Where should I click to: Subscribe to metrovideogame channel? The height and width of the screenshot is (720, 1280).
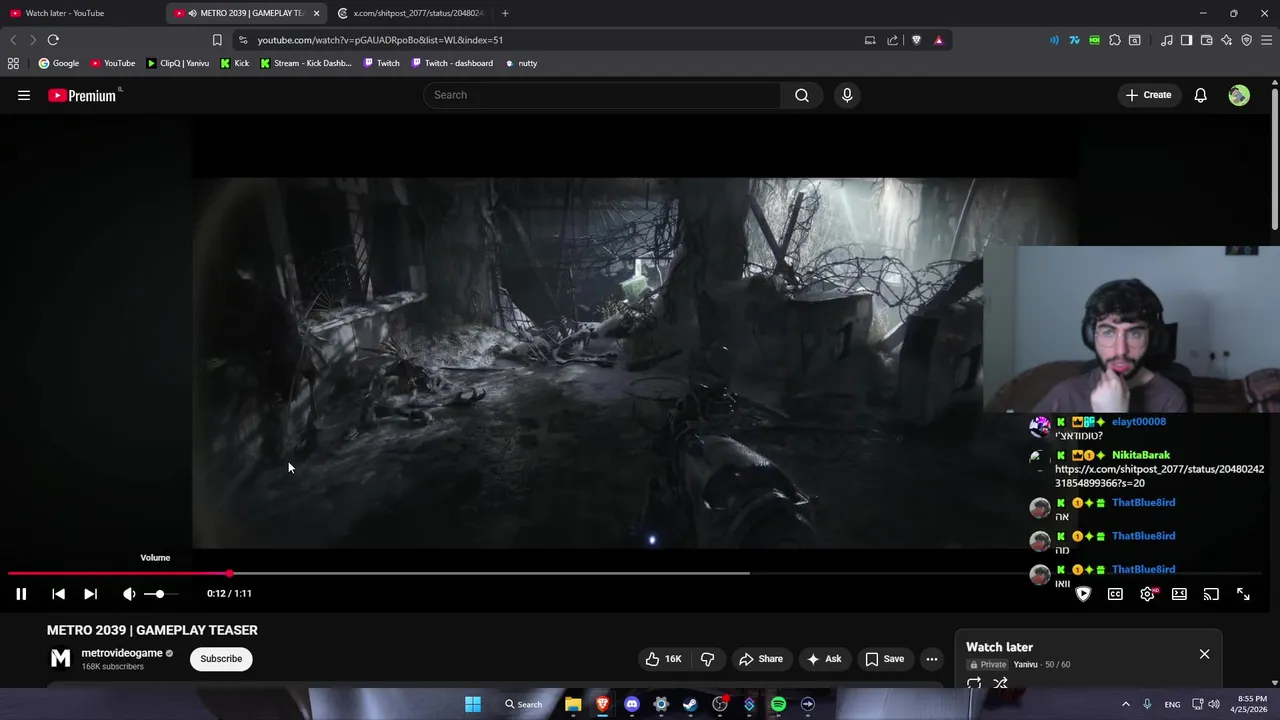coord(221,659)
